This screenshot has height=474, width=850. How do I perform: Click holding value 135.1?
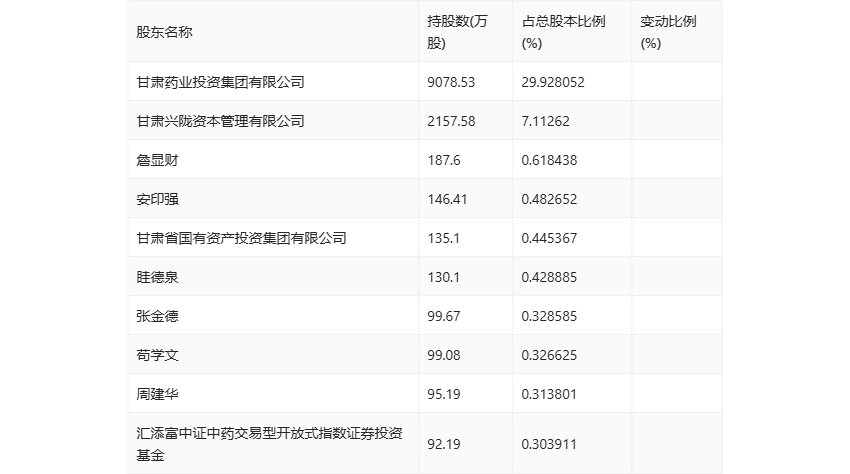point(443,238)
